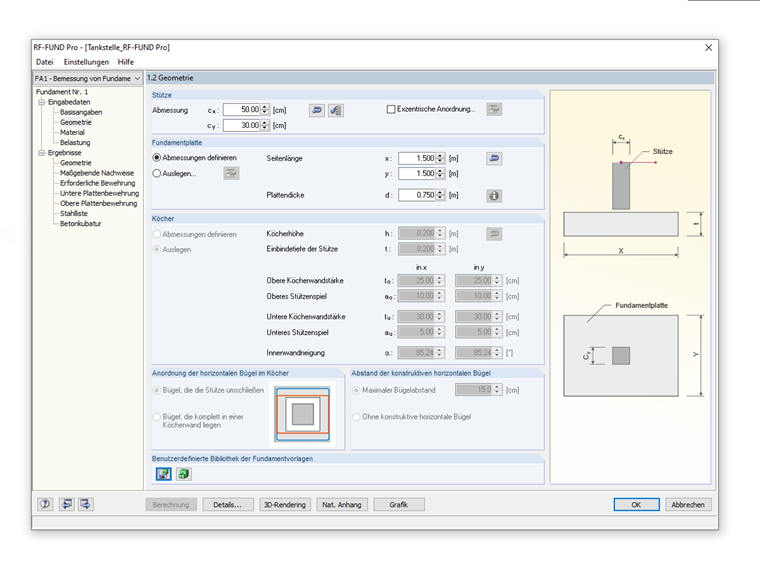Click the column pick arrow icon next to cx
The width and height of the screenshot is (760, 570).
[317, 111]
